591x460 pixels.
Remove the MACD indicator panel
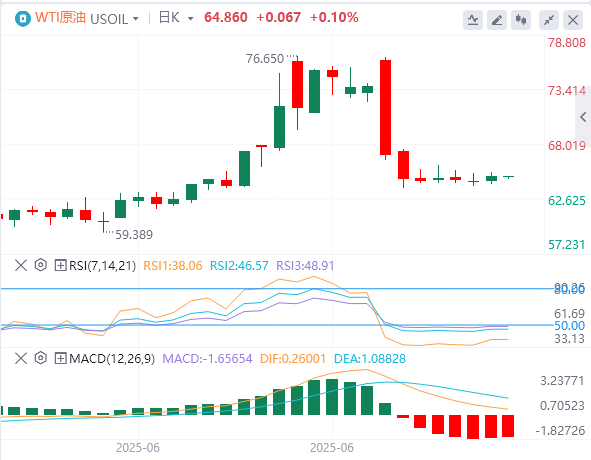click(x=21, y=358)
